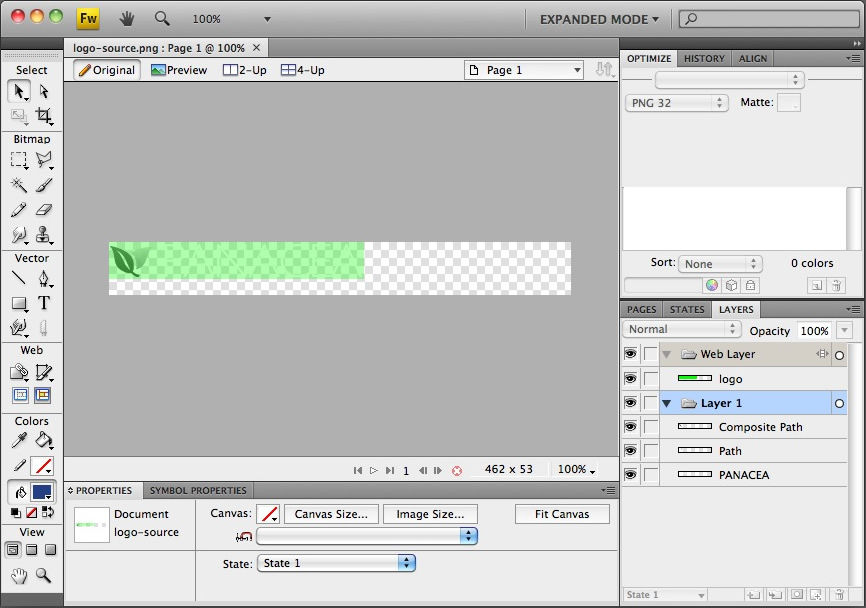Switch to the History tab
This screenshot has height=608, width=866.
[x=704, y=59]
